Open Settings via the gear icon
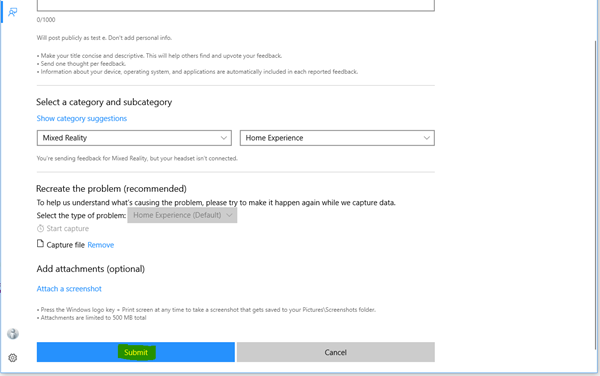Screen dimensions: 600x376 click(x=13, y=358)
